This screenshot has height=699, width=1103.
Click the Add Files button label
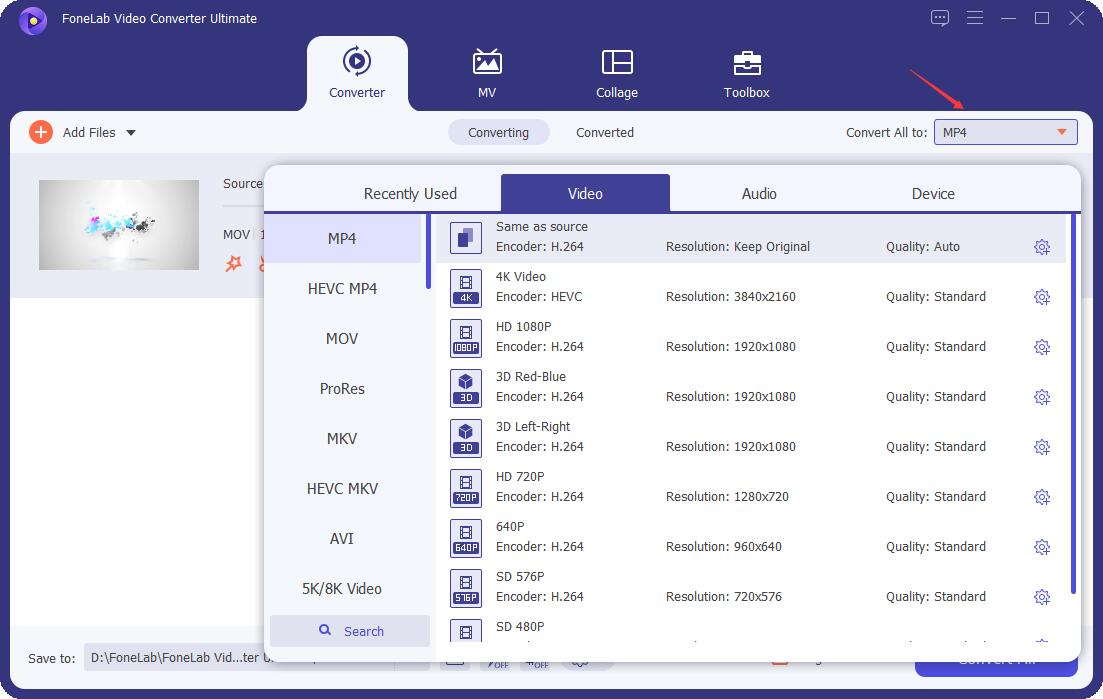click(x=89, y=132)
